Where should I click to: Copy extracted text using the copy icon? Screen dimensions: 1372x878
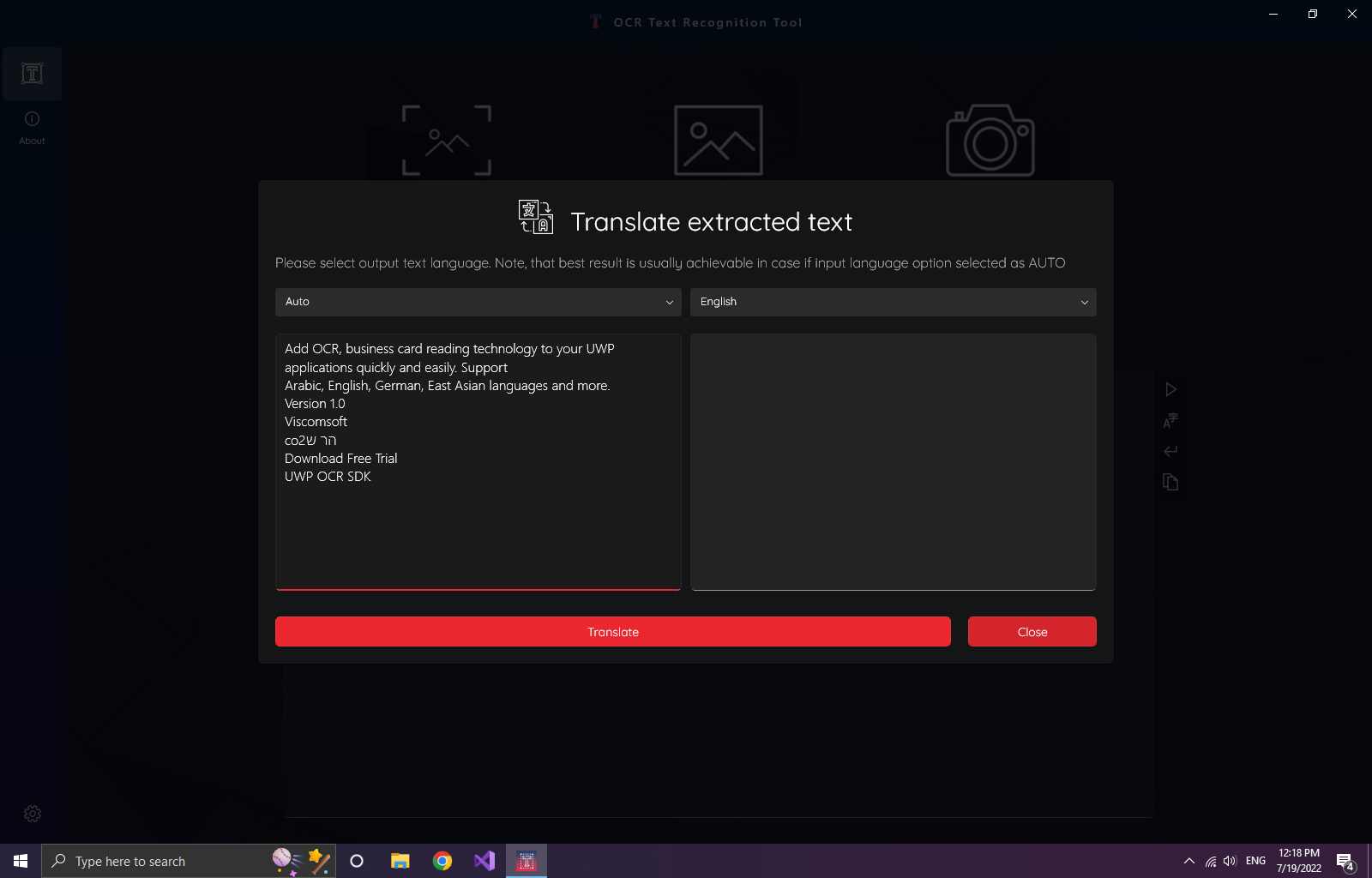[1170, 482]
